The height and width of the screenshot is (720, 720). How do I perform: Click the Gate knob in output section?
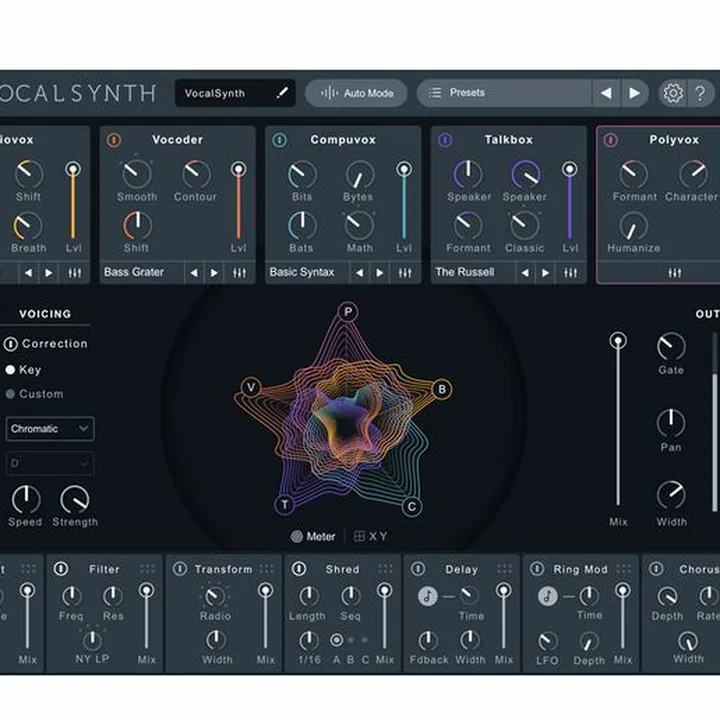click(x=671, y=347)
